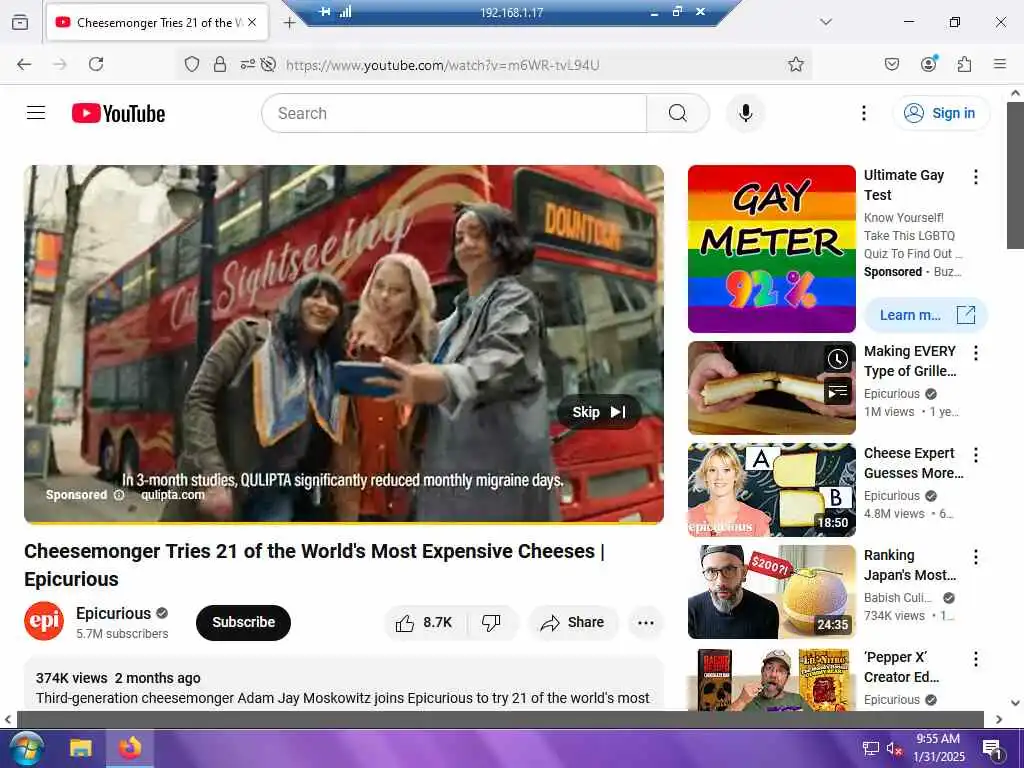Click the YouTube URL in address bar

tap(442, 65)
